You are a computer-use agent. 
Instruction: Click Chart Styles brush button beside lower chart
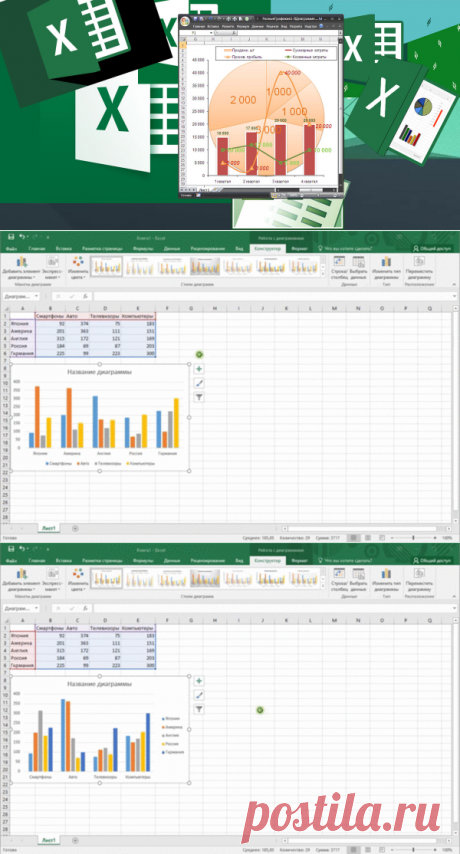pyautogui.click(x=199, y=695)
